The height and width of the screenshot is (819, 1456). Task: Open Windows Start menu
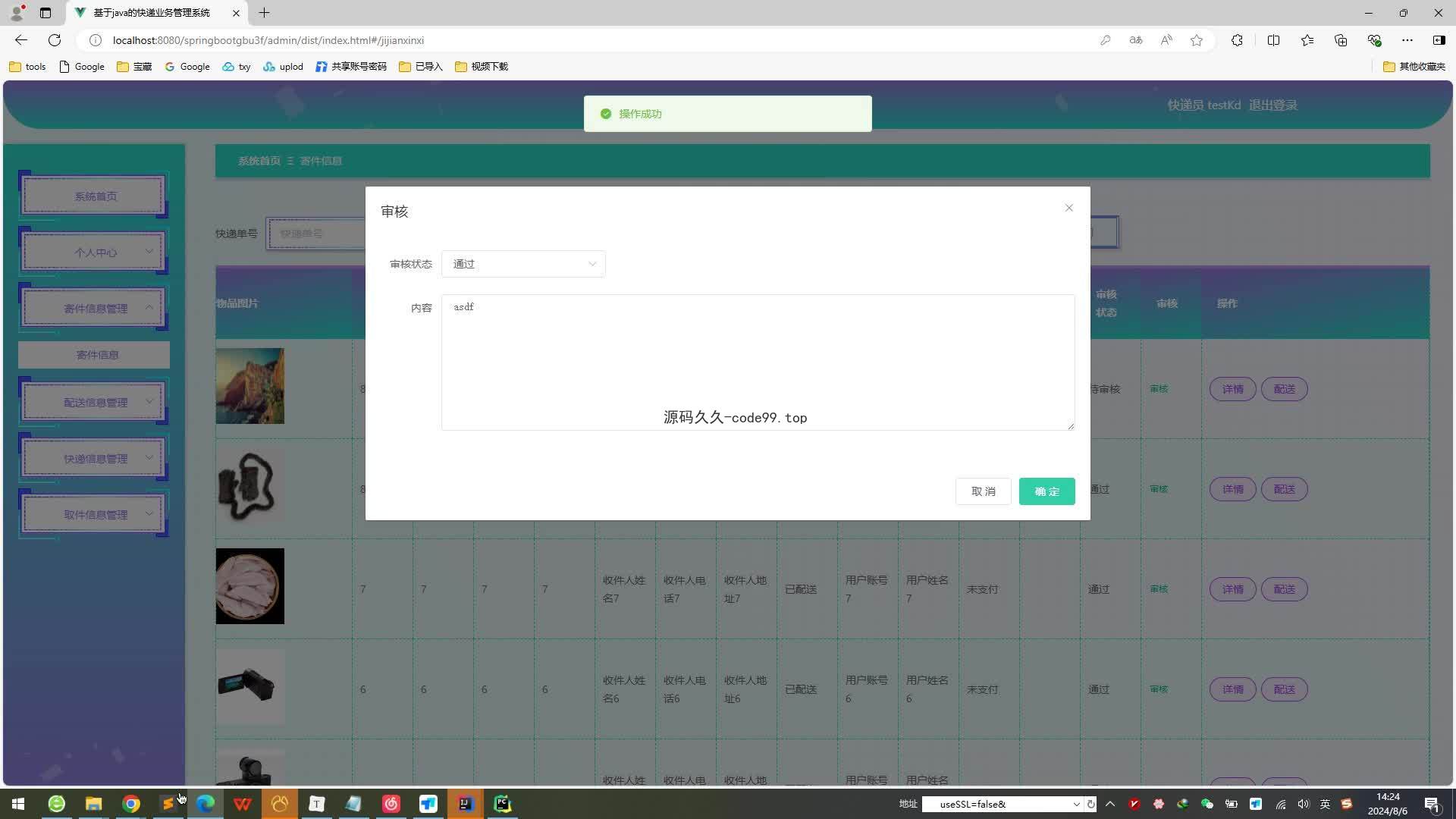tap(18, 804)
